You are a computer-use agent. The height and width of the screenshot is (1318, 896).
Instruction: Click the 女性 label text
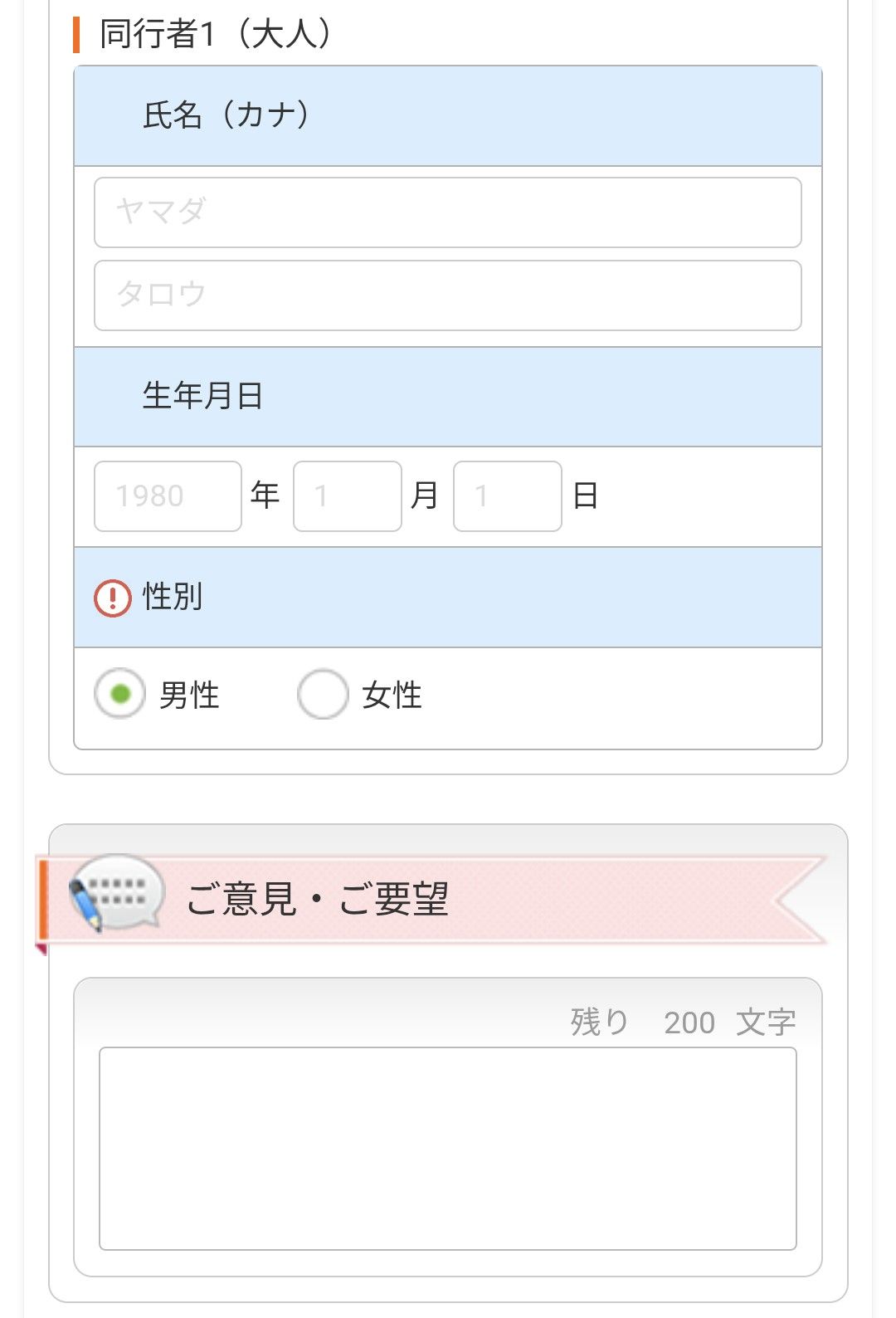[392, 696]
